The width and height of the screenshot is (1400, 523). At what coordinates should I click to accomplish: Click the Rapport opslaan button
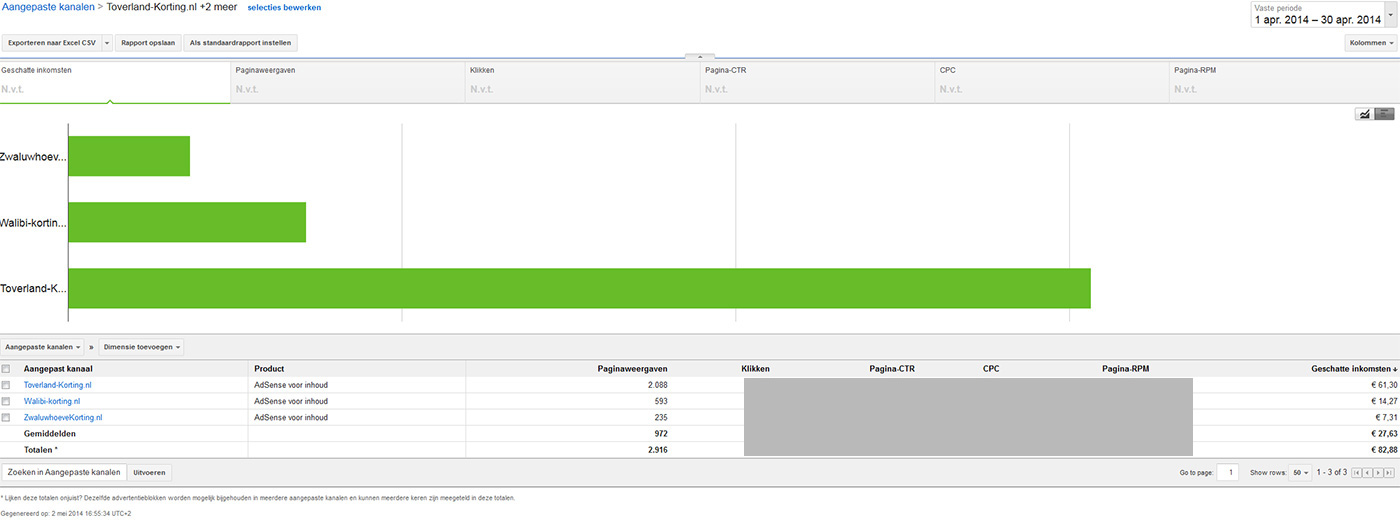[148, 43]
